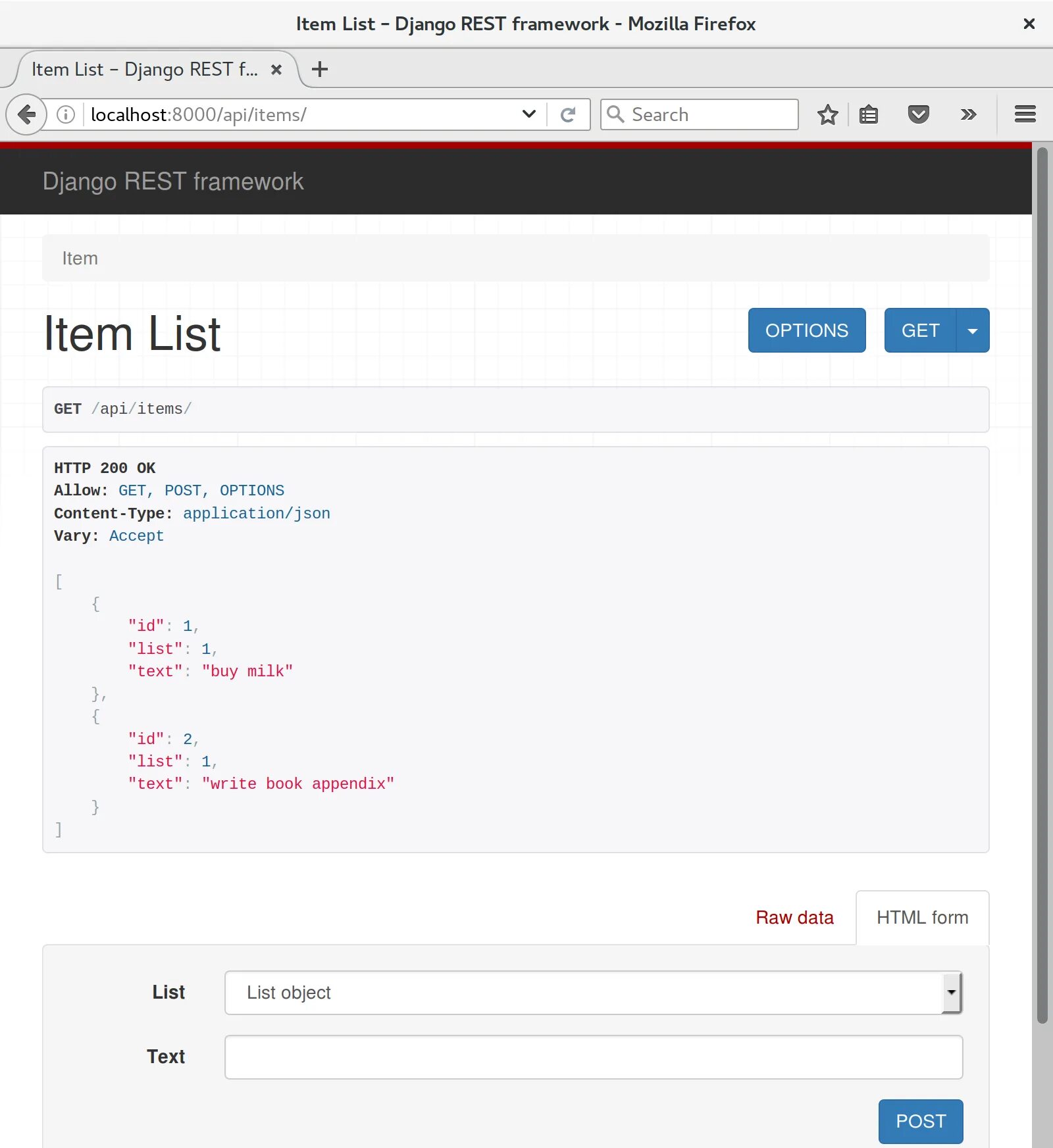
Task: Select the Item List browser tab
Action: click(x=157, y=69)
